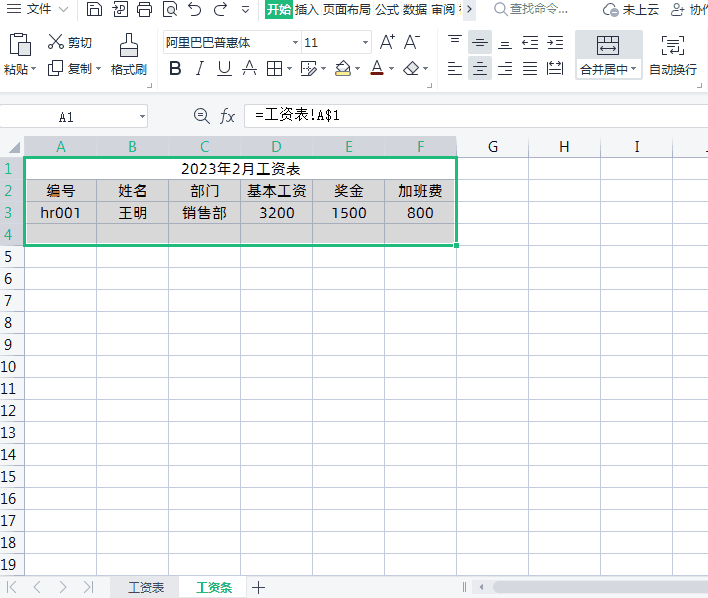Click the export to PDF icon

120,9
